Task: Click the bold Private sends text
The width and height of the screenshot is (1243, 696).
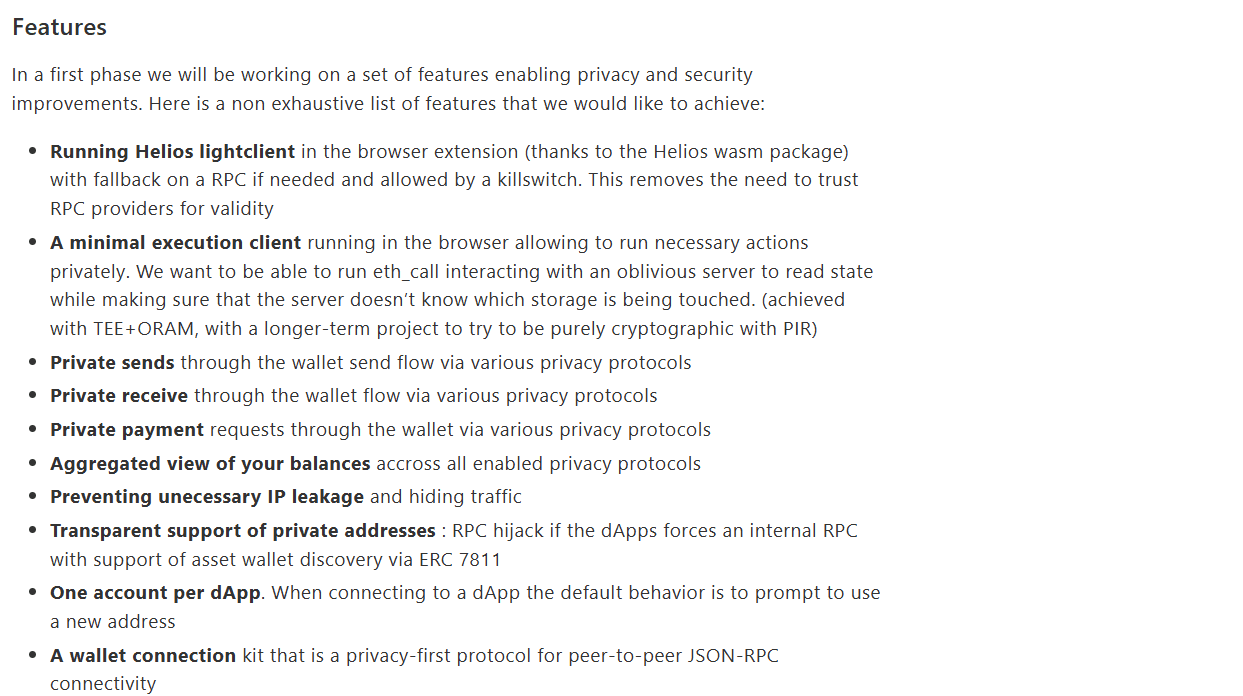Action: click(x=112, y=363)
